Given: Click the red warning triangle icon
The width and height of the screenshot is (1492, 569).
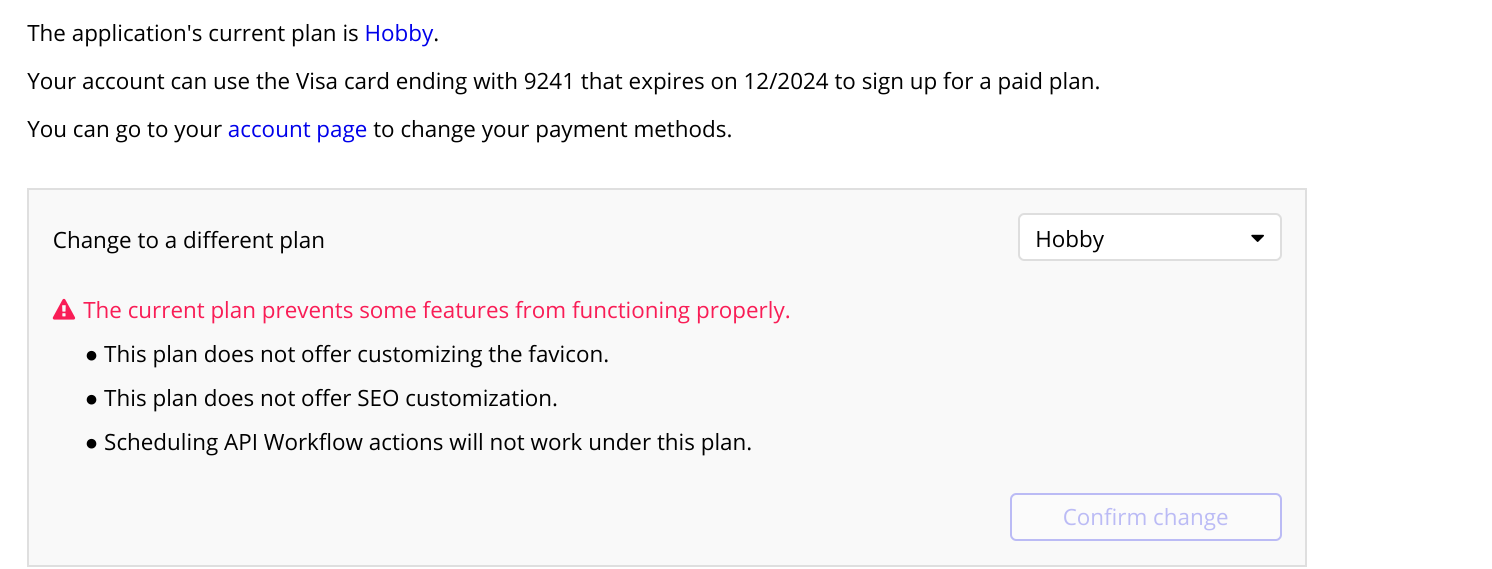Looking at the screenshot, I should pyautogui.click(x=64, y=310).
